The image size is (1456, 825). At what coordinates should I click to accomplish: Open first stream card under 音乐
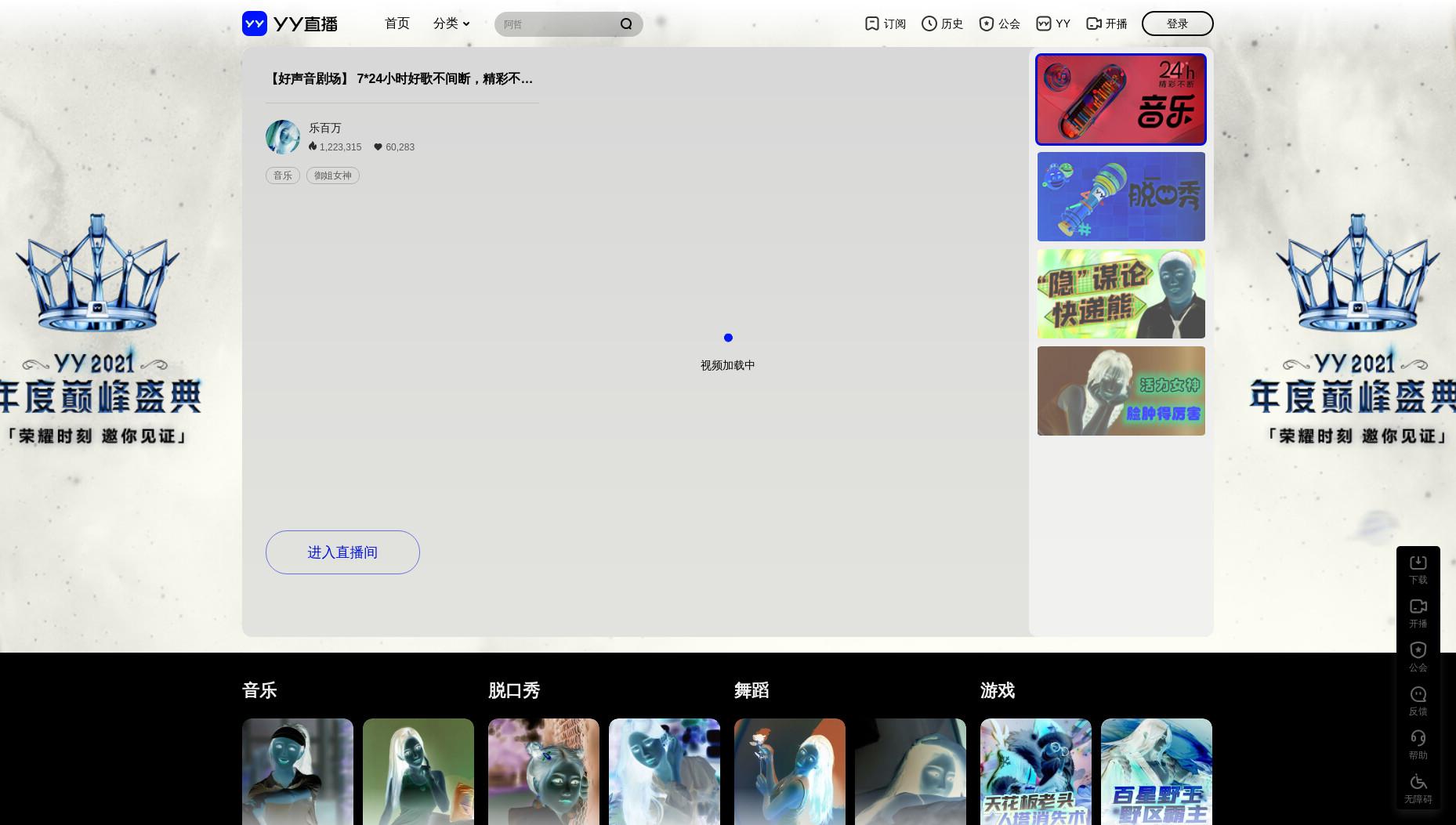click(298, 772)
